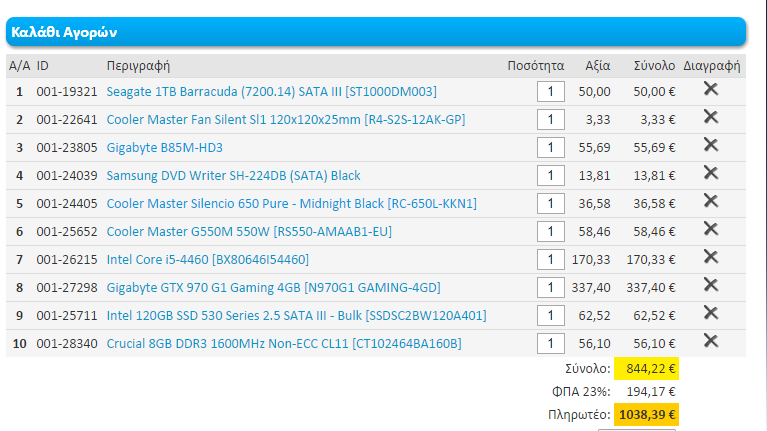The height and width of the screenshot is (431, 767).
Task: Open the Cooler Master Fan Silent Sl1 link
Action: point(286,119)
